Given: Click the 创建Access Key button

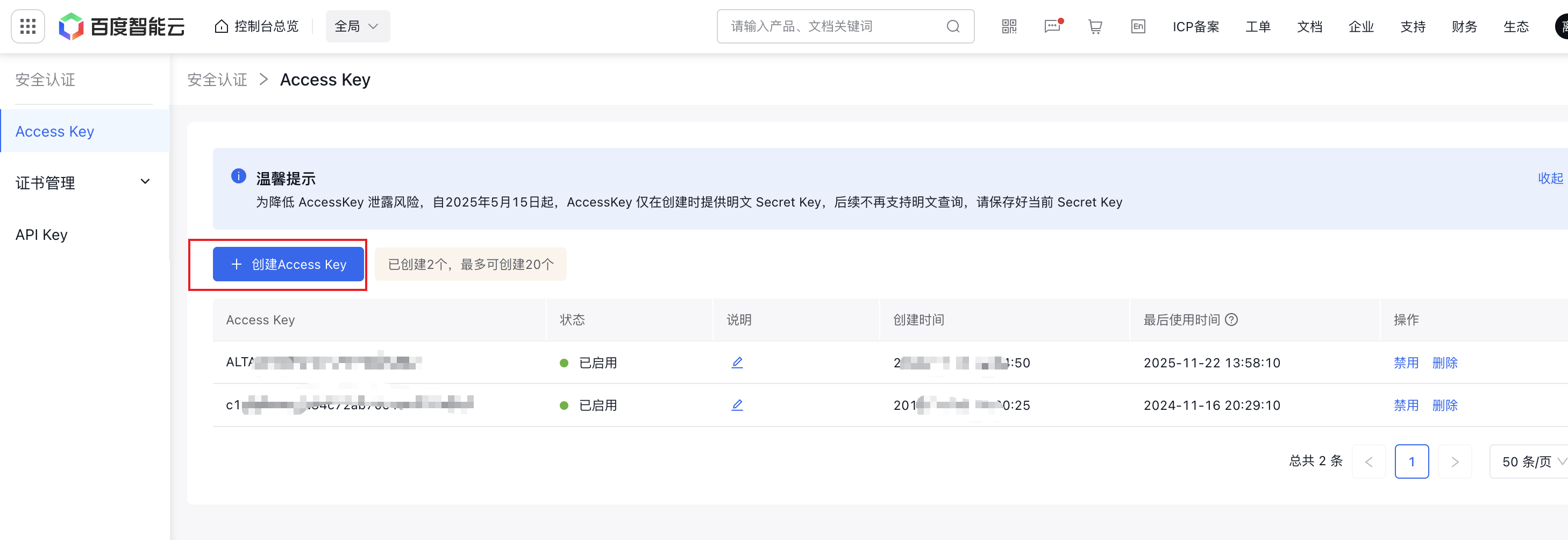Looking at the screenshot, I should coord(288,264).
